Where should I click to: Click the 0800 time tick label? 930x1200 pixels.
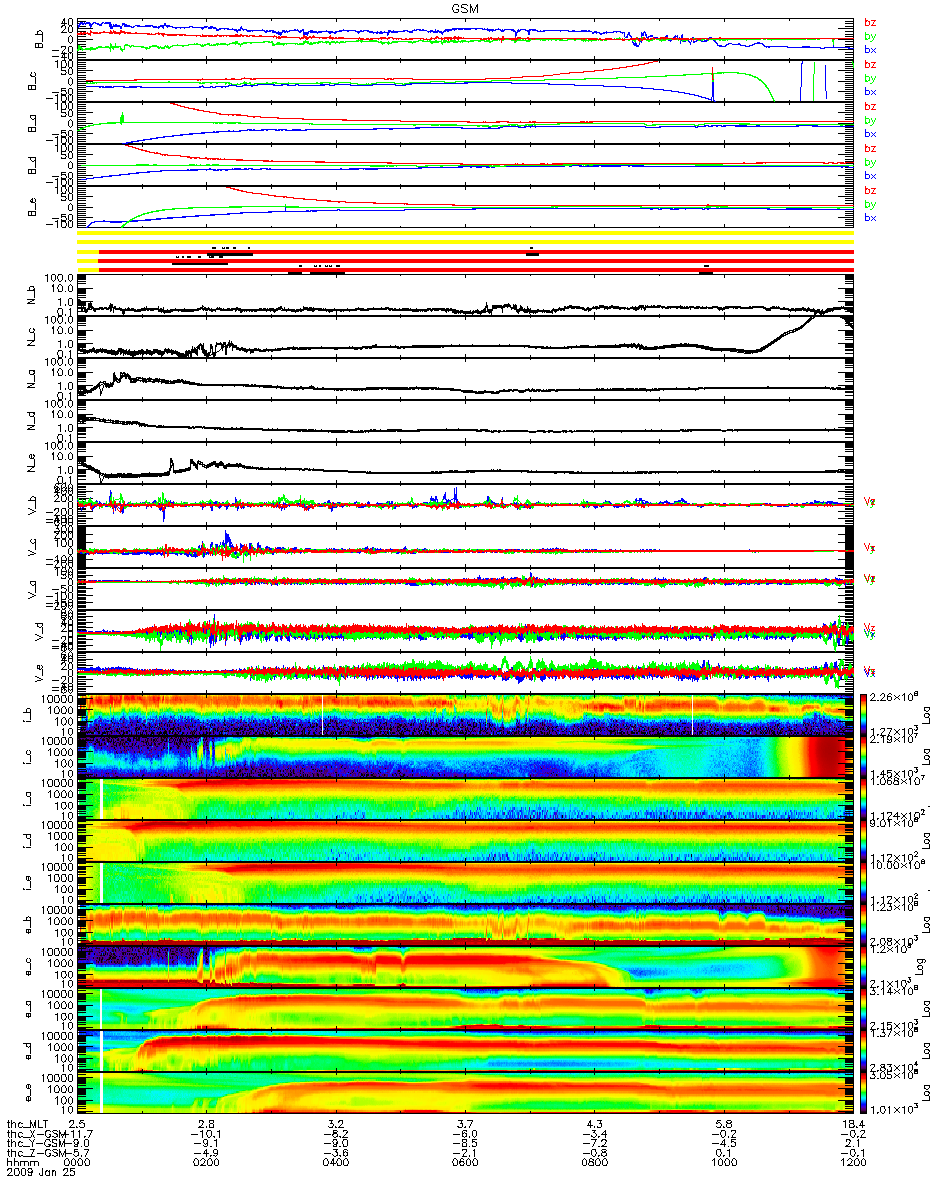tap(593, 1163)
